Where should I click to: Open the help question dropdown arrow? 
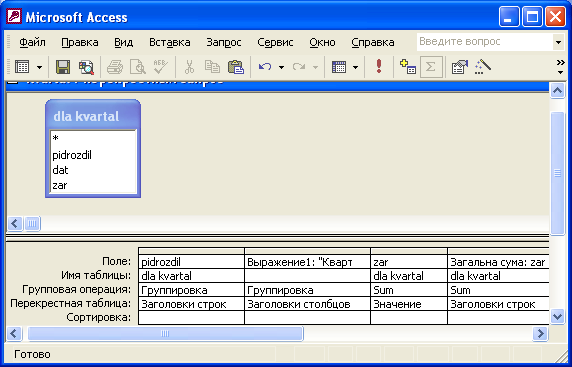point(558,42)
